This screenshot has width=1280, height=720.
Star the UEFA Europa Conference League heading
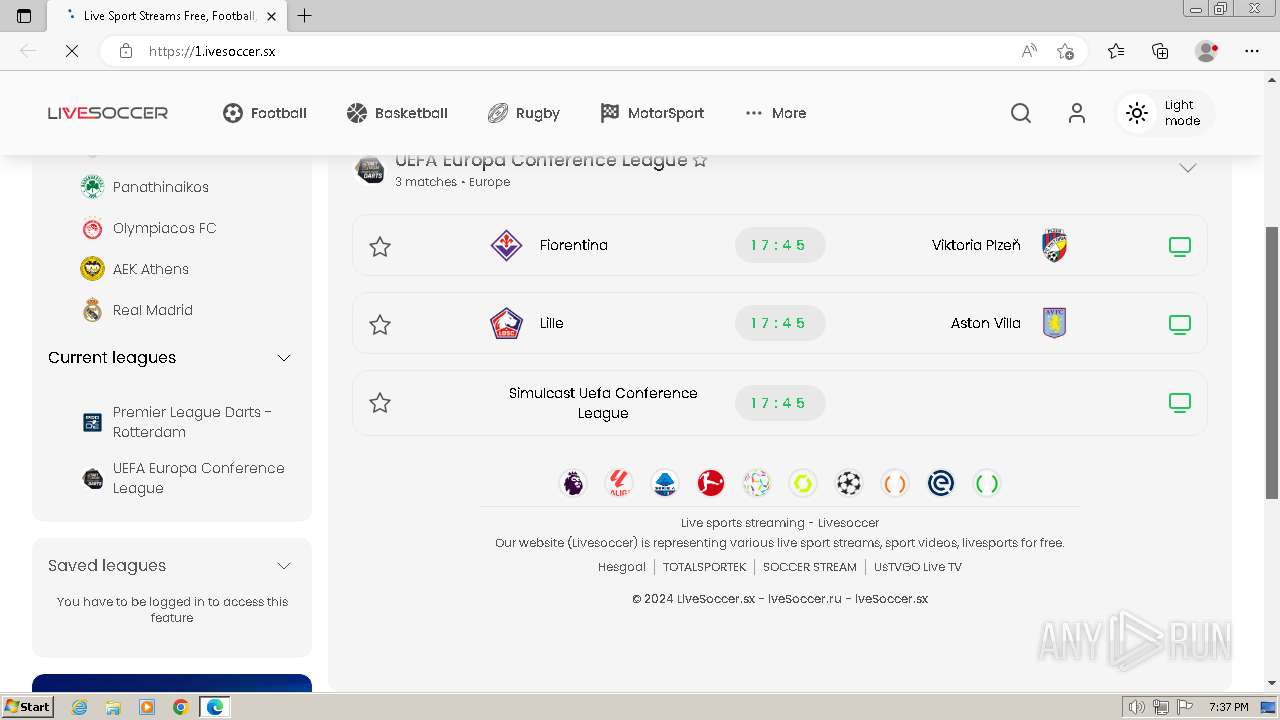coord(700,160)
